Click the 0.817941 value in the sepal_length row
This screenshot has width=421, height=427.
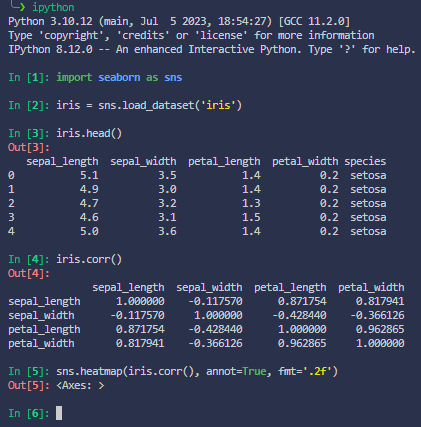click(380, 301)
